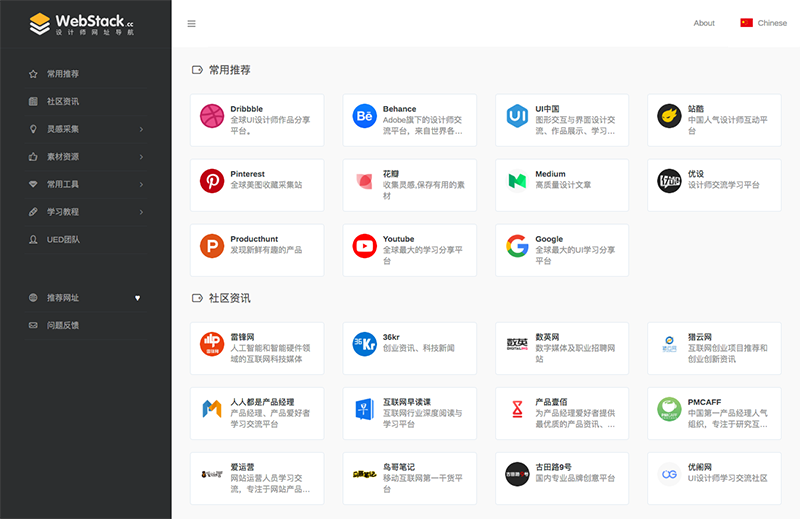Open the Medium logo icon
Screen dimensions: 800x519
click(517, 181)
